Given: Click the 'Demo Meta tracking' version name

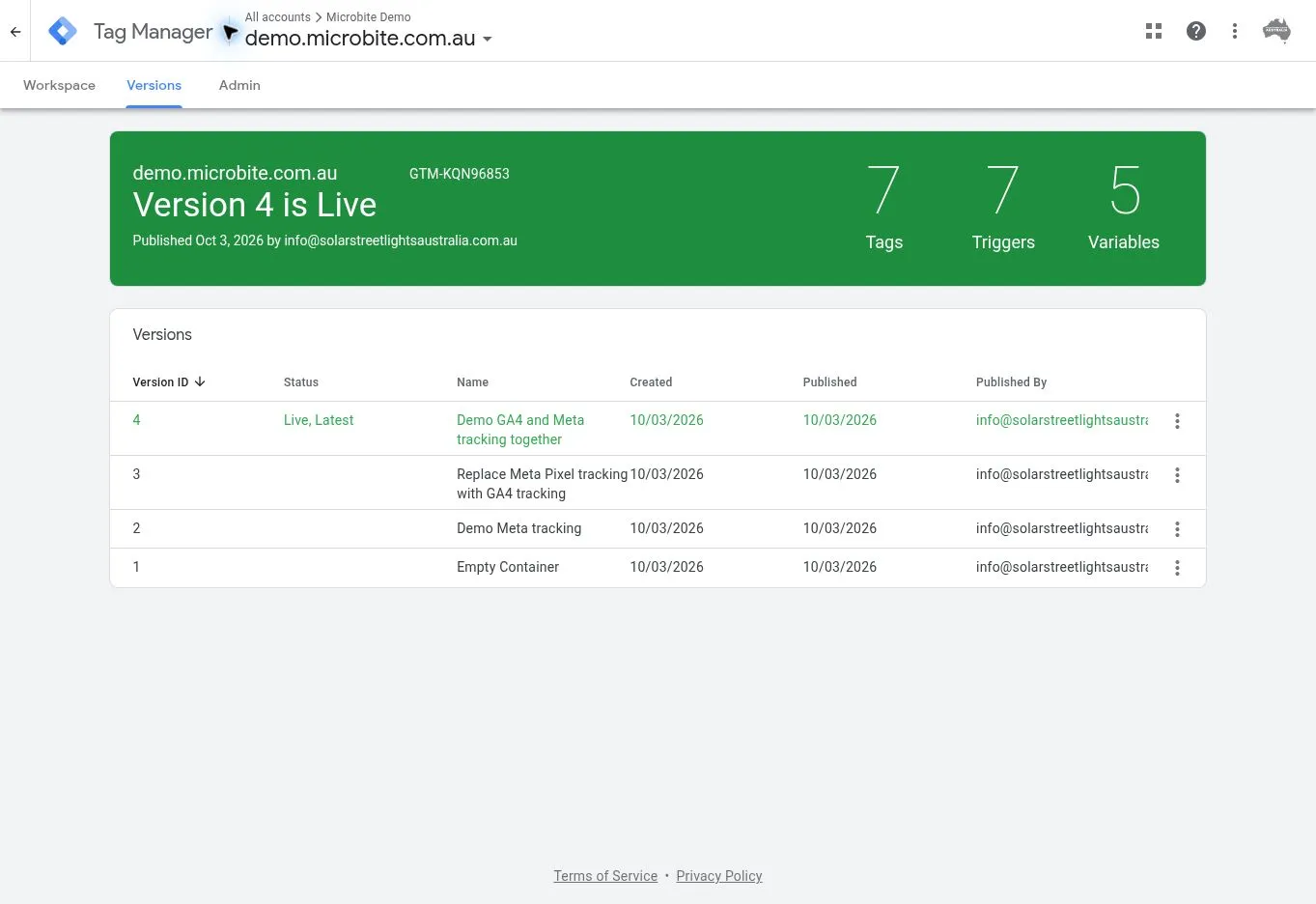Looking at the screenshot, I should click(519, 528).
